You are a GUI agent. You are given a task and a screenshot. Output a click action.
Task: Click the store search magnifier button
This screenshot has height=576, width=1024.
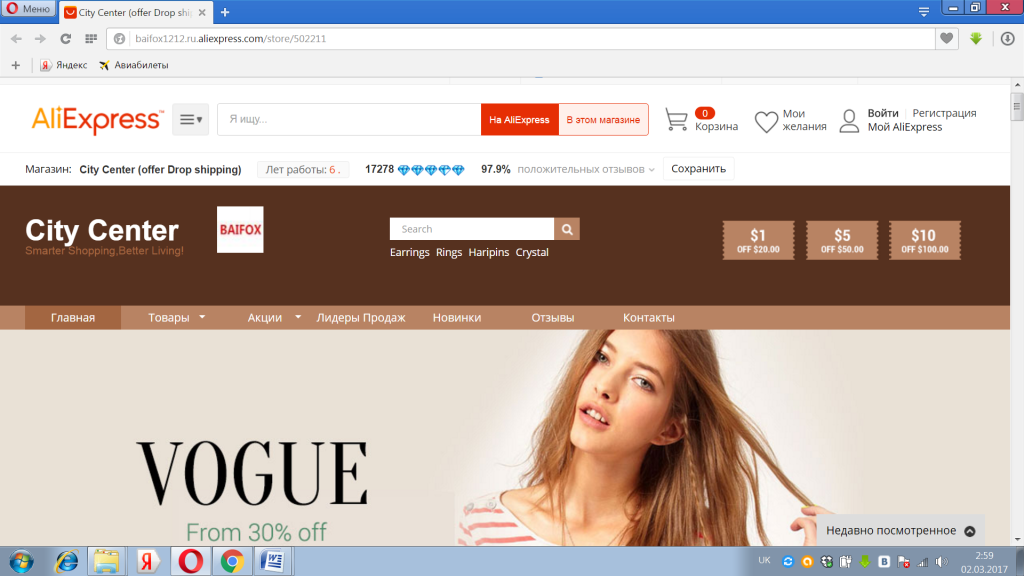coord(567,229)
